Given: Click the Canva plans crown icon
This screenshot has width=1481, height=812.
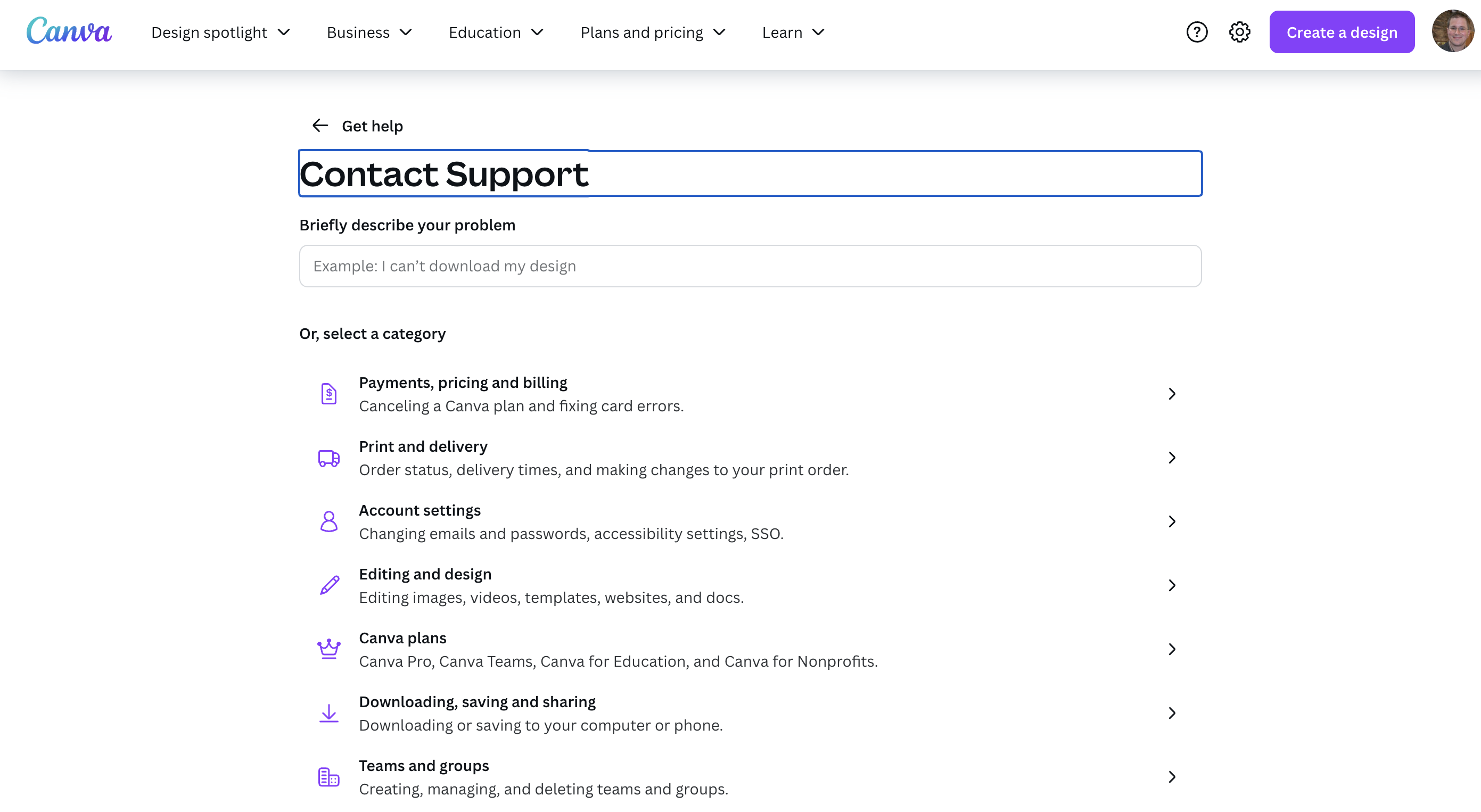Looking at the screenshot, I should (329, 649).
